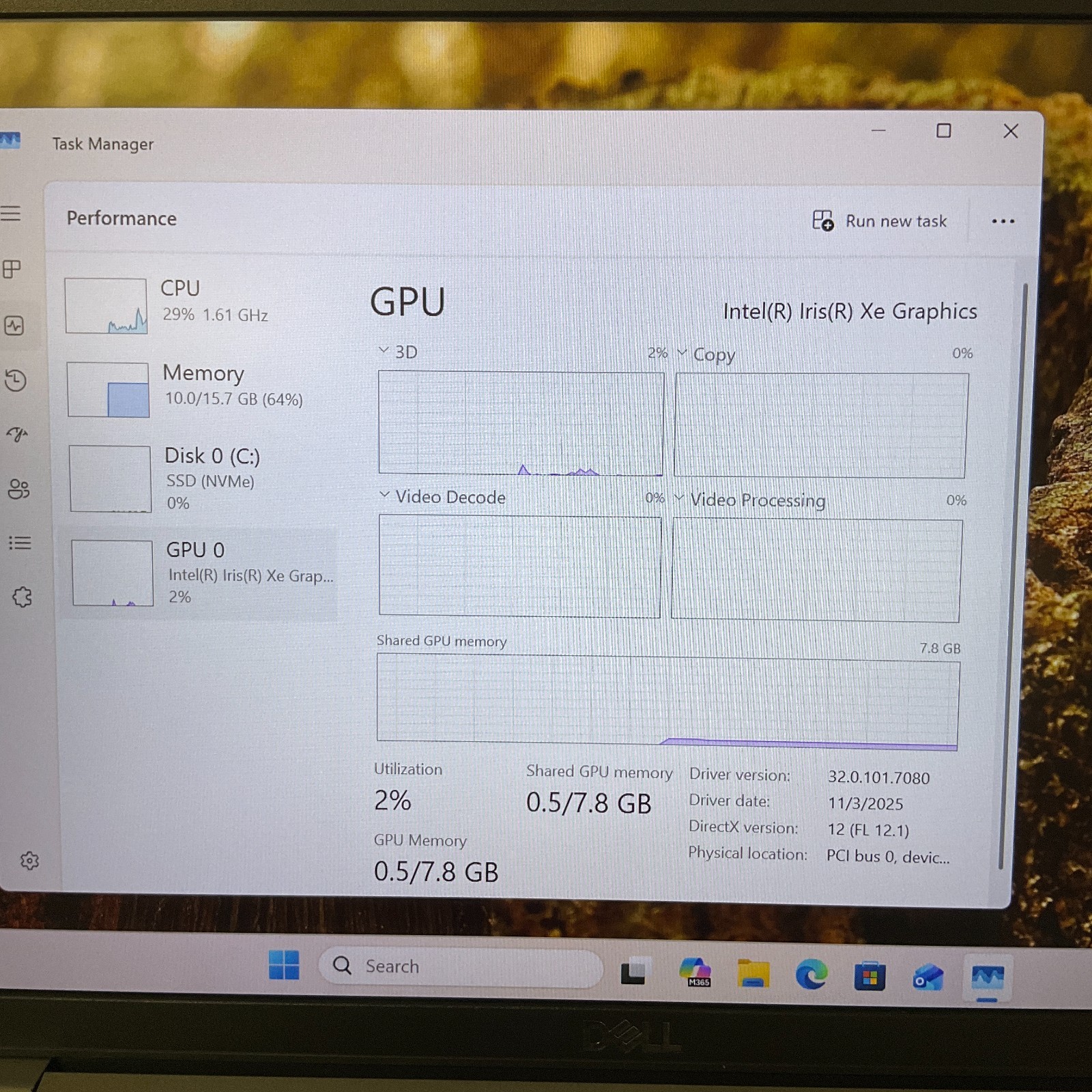1092x1092 pixels.
Task: Open the hamburger navigation menu
Action: [x=10, y=214]
